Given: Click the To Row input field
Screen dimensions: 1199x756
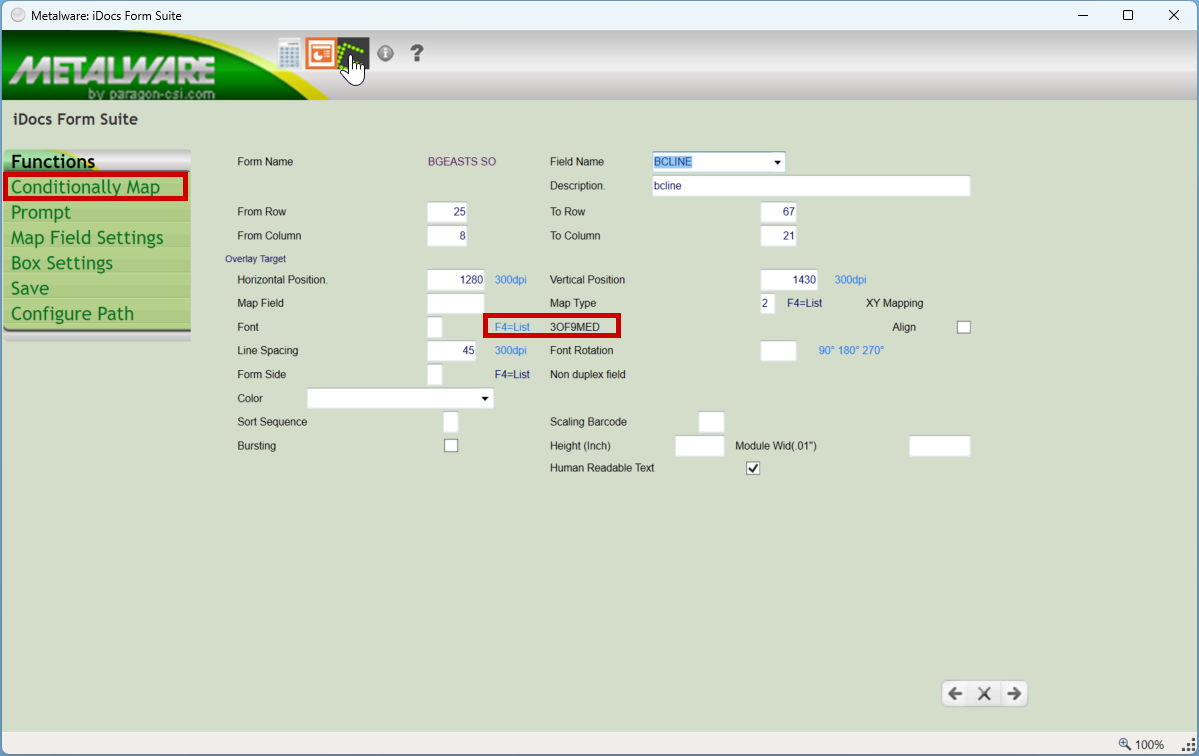Looking at the screenshot, I should tap(778, 212).
